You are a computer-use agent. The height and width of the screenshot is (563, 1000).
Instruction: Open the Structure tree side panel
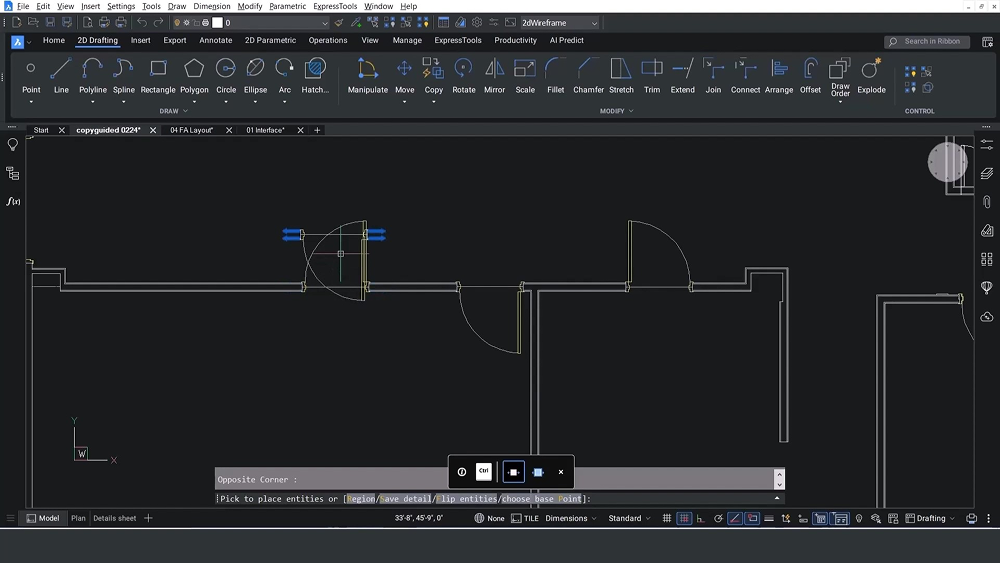tap(13, 173)
